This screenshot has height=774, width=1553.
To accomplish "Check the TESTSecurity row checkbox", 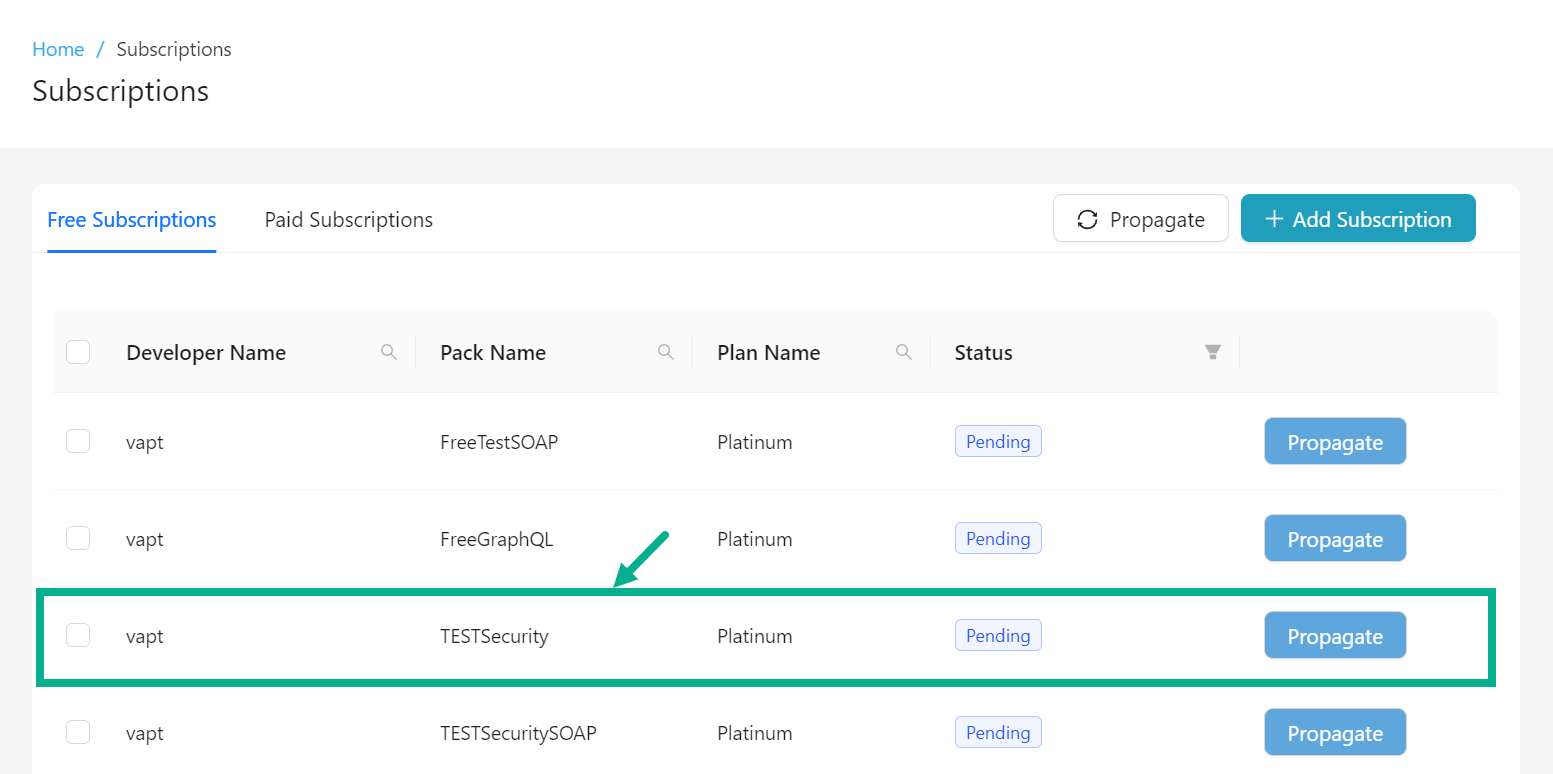I will [x=78, y=636].
